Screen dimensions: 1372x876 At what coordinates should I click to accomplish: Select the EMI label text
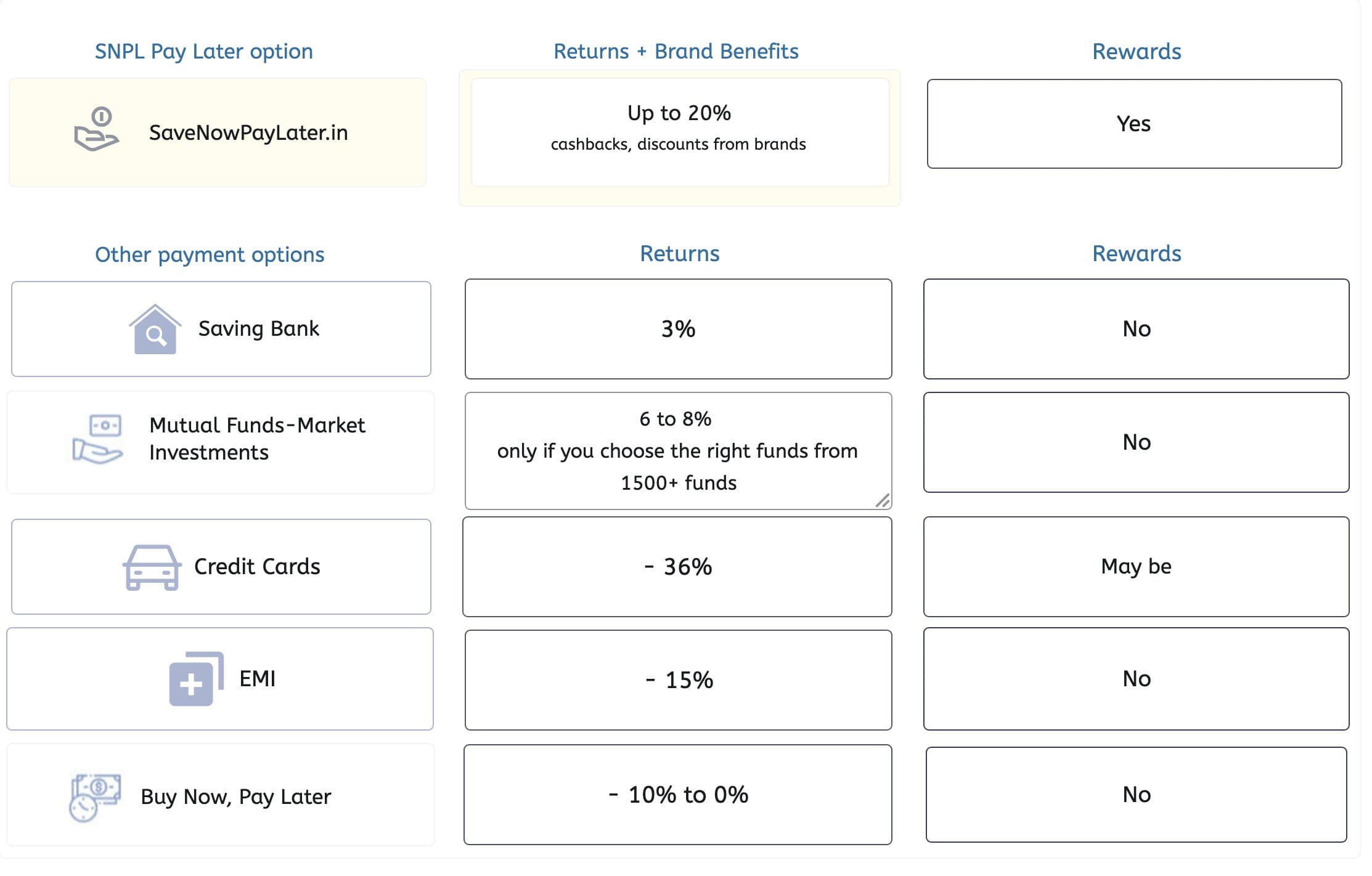pyautogui.click(x=257, y=679)
